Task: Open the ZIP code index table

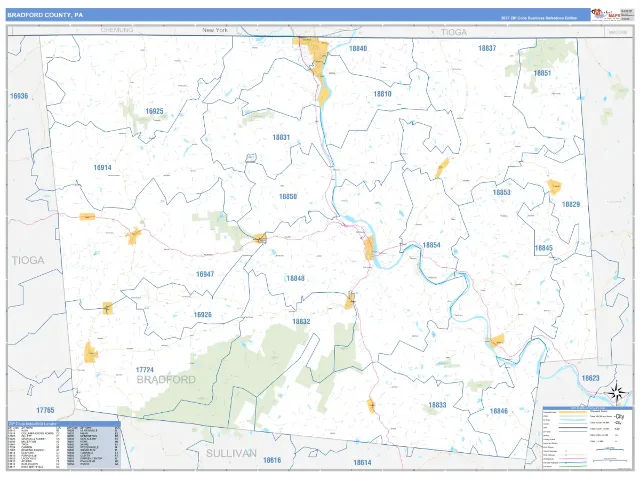Action: pyautogui.click(x=64, y=445)
